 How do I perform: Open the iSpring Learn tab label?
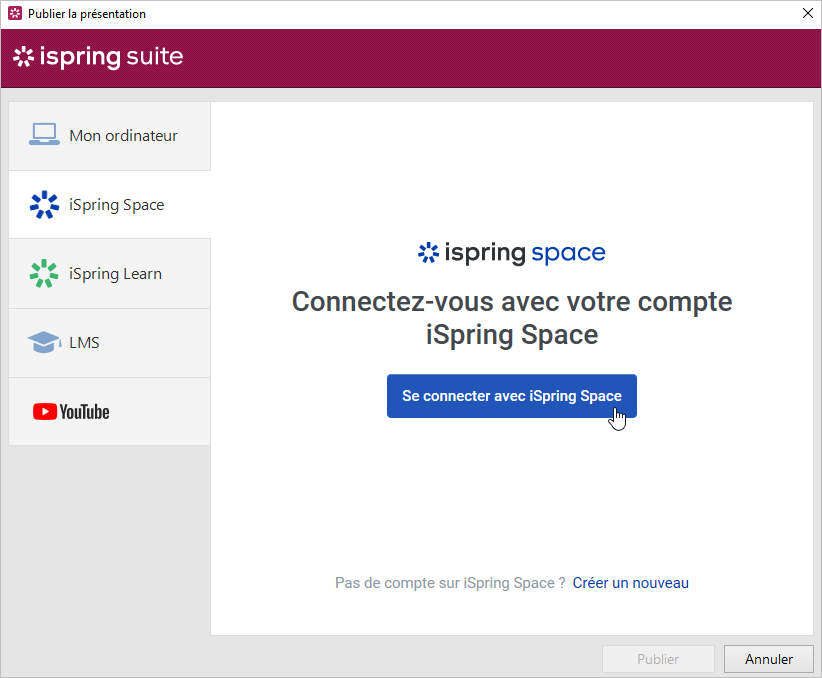click(115, 274)
